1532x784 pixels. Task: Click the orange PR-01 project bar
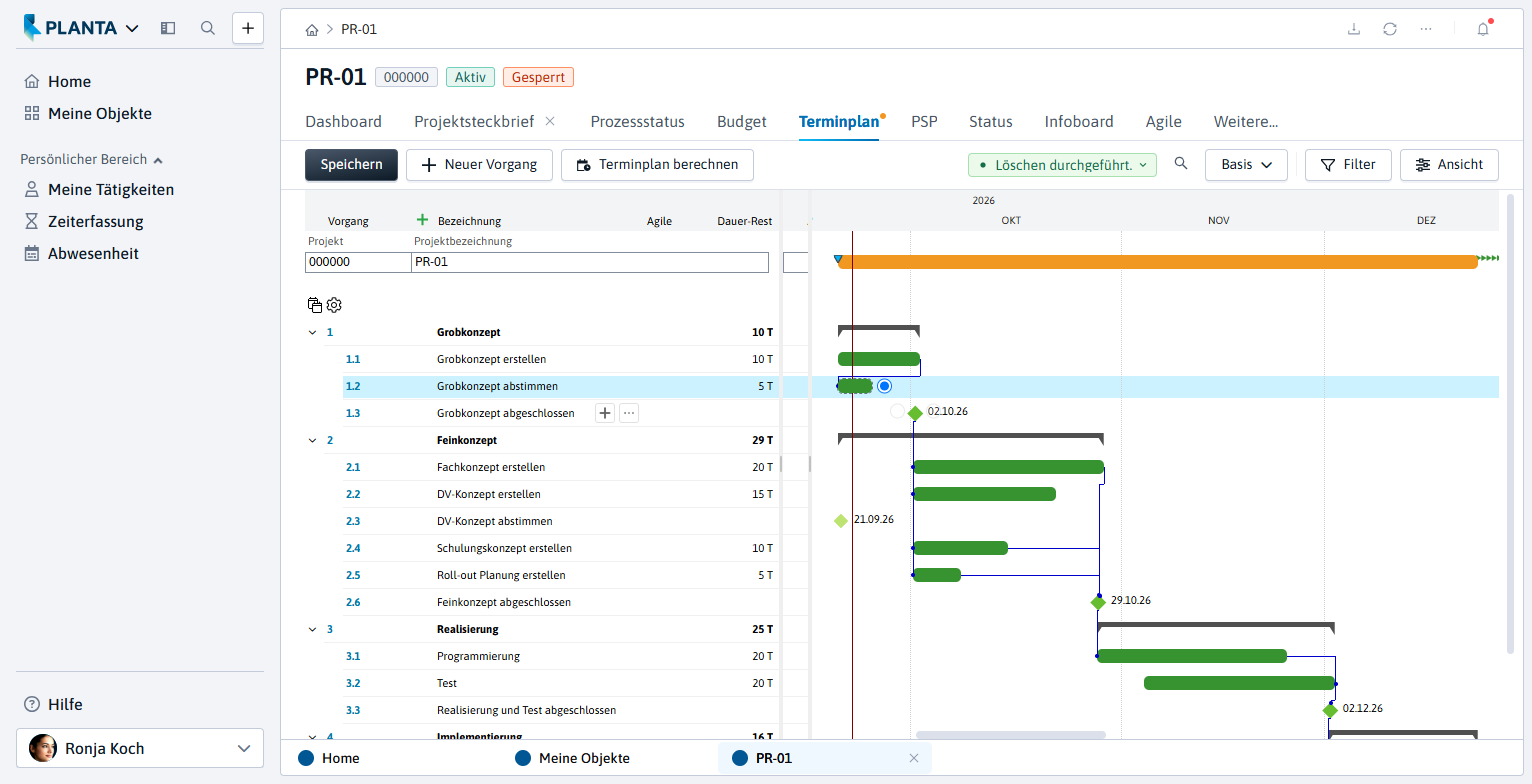(x=1158, y=261)
